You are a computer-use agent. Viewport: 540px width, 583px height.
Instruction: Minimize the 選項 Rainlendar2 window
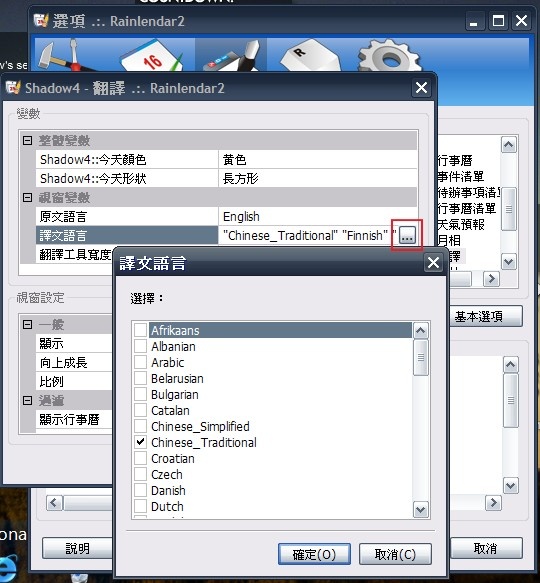[x=474, y=21]
